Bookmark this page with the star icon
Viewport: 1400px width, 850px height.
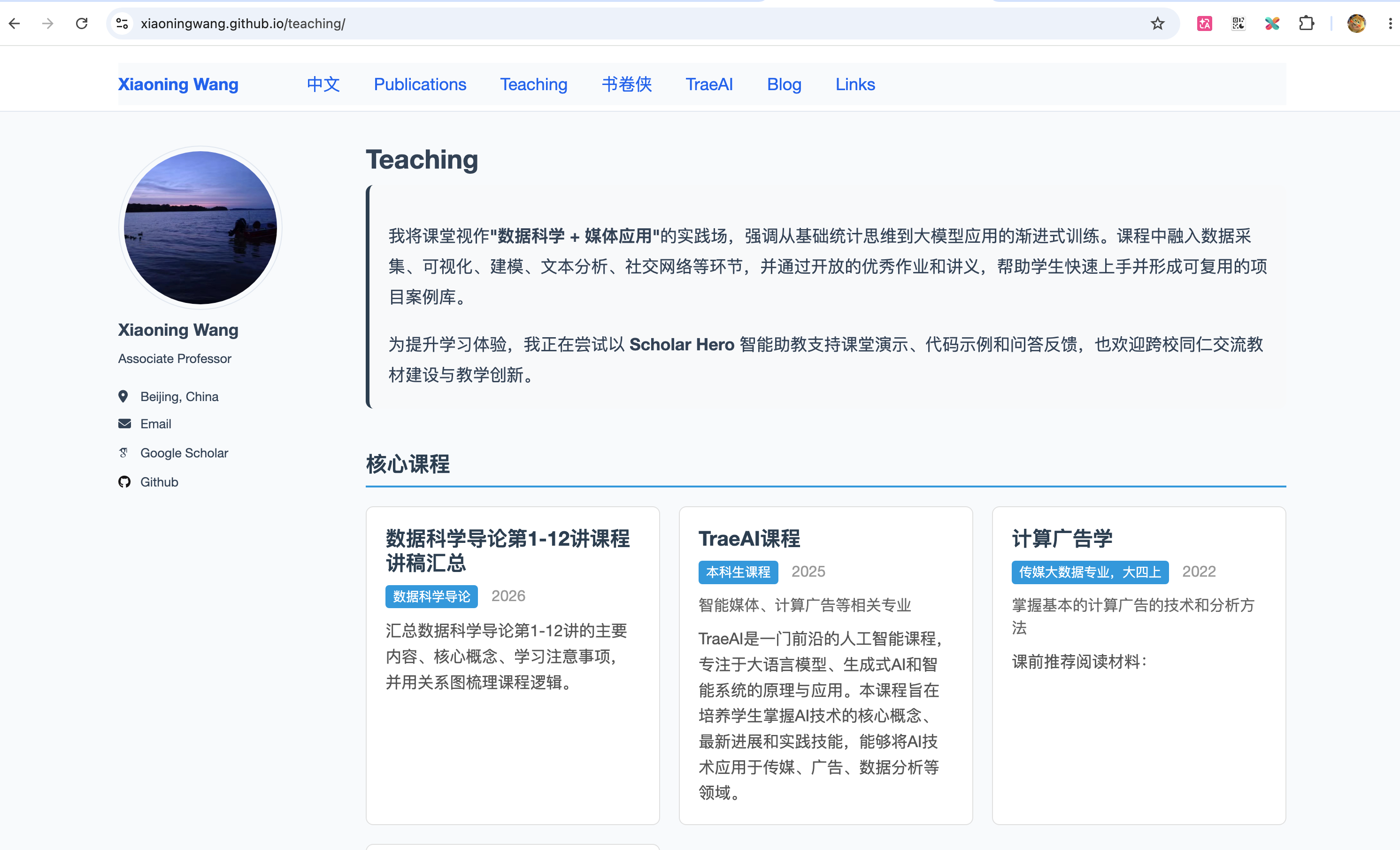(x=1157, y=23)
